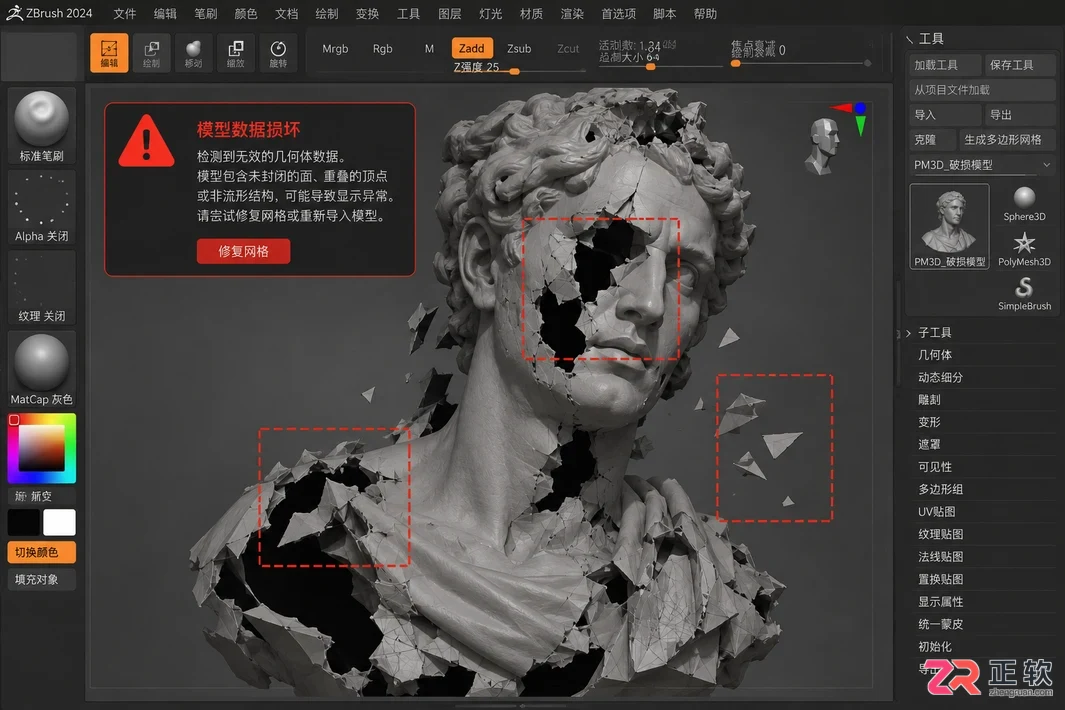Open the 笔刷 menu
The width and height of the screenshot is (1065, 710).
pyautogui.click(x=206, y=14)
